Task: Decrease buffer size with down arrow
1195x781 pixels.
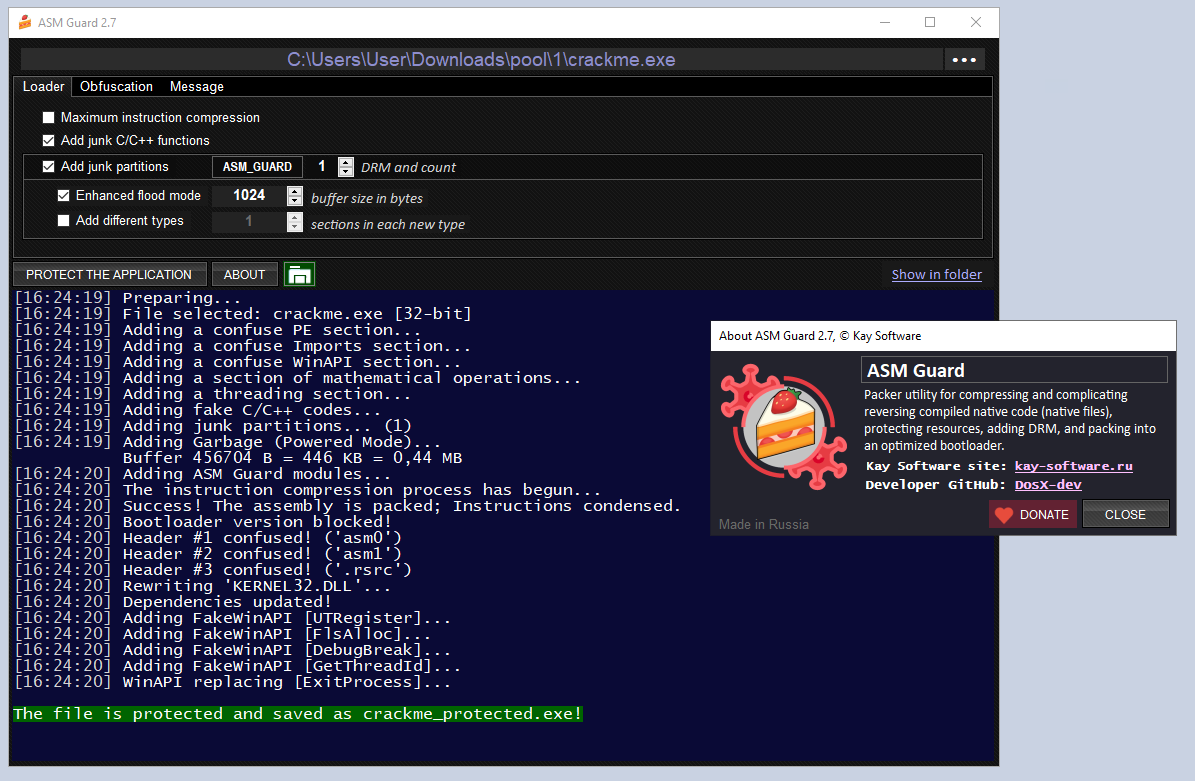Action: [x=295, y=201]
